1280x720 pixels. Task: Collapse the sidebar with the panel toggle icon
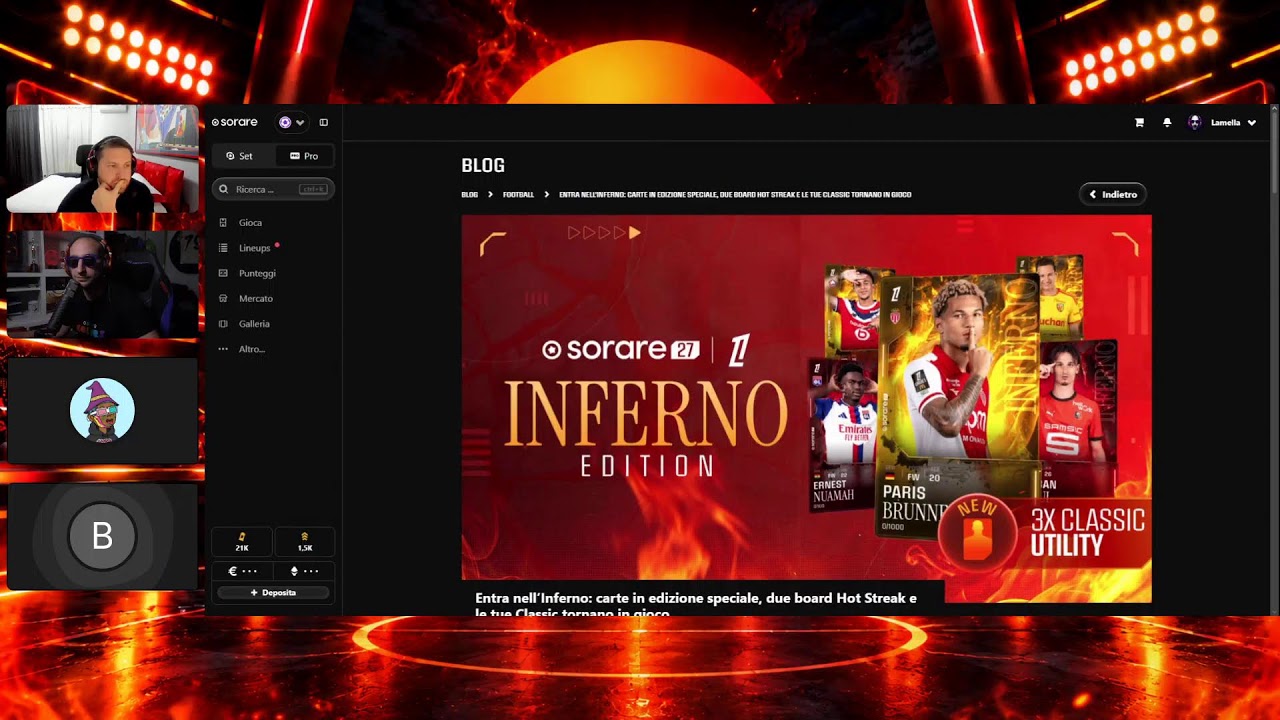coord(323,122)
